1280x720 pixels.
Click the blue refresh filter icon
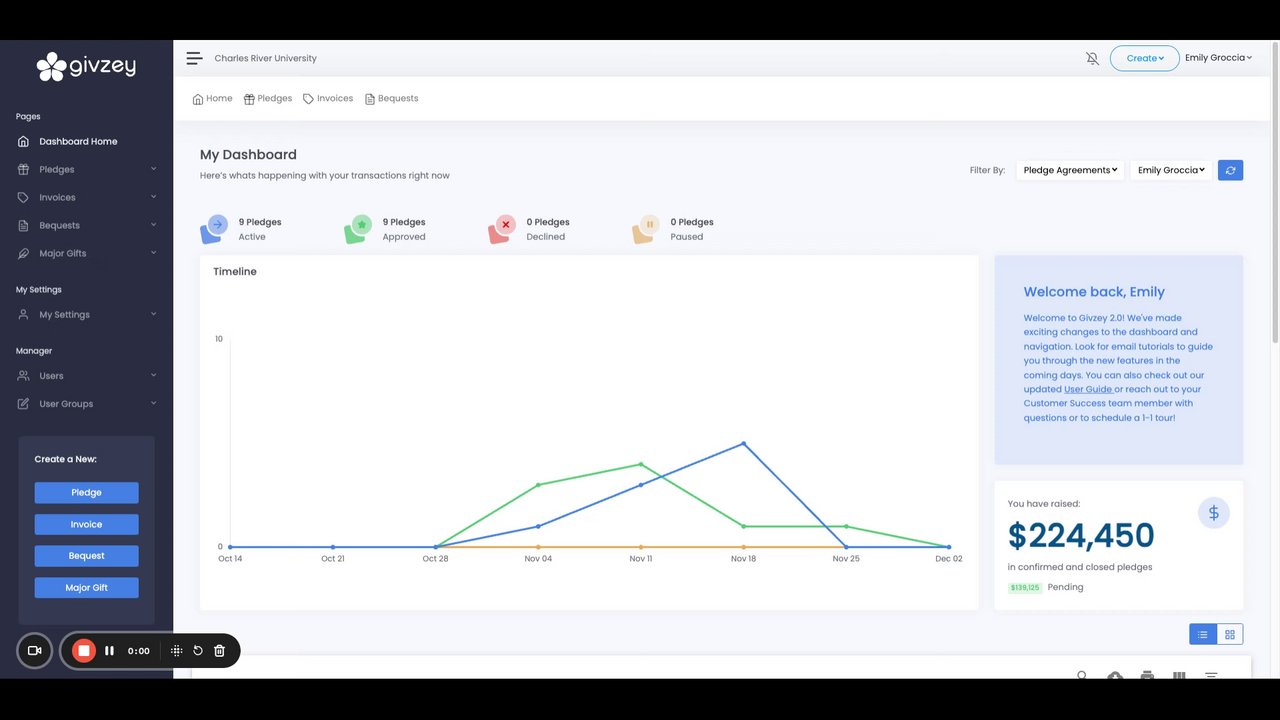coord(1230,170)
